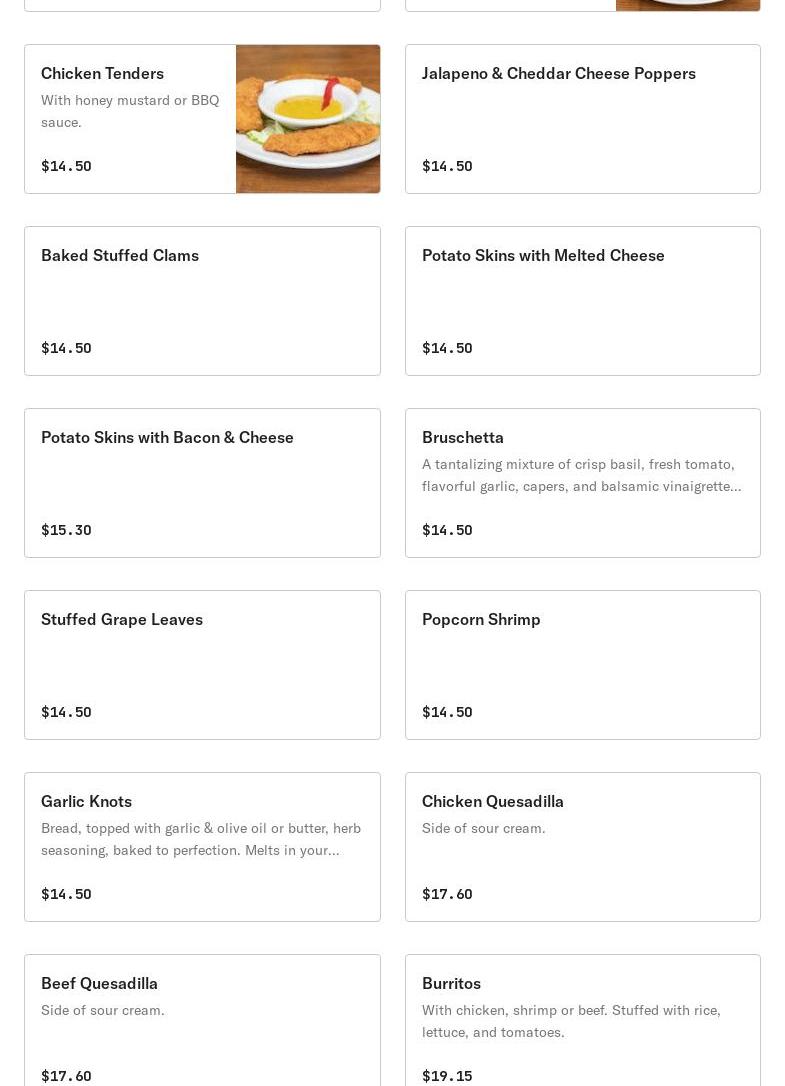Select the Chicken Tenders menu item
785x1086 pixels.
click(x=102, y=74)
